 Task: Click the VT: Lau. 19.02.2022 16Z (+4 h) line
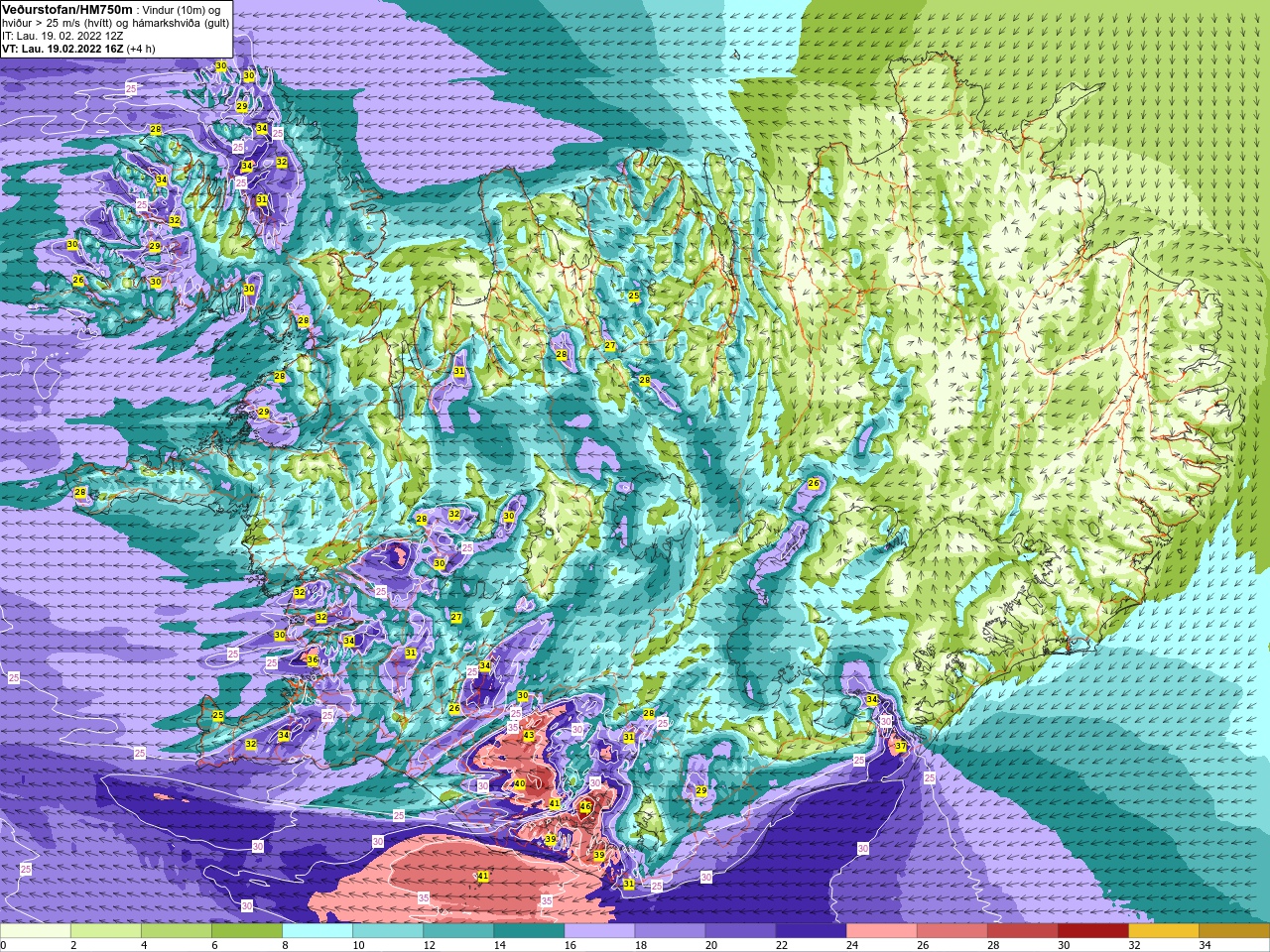tap(78, 48)
